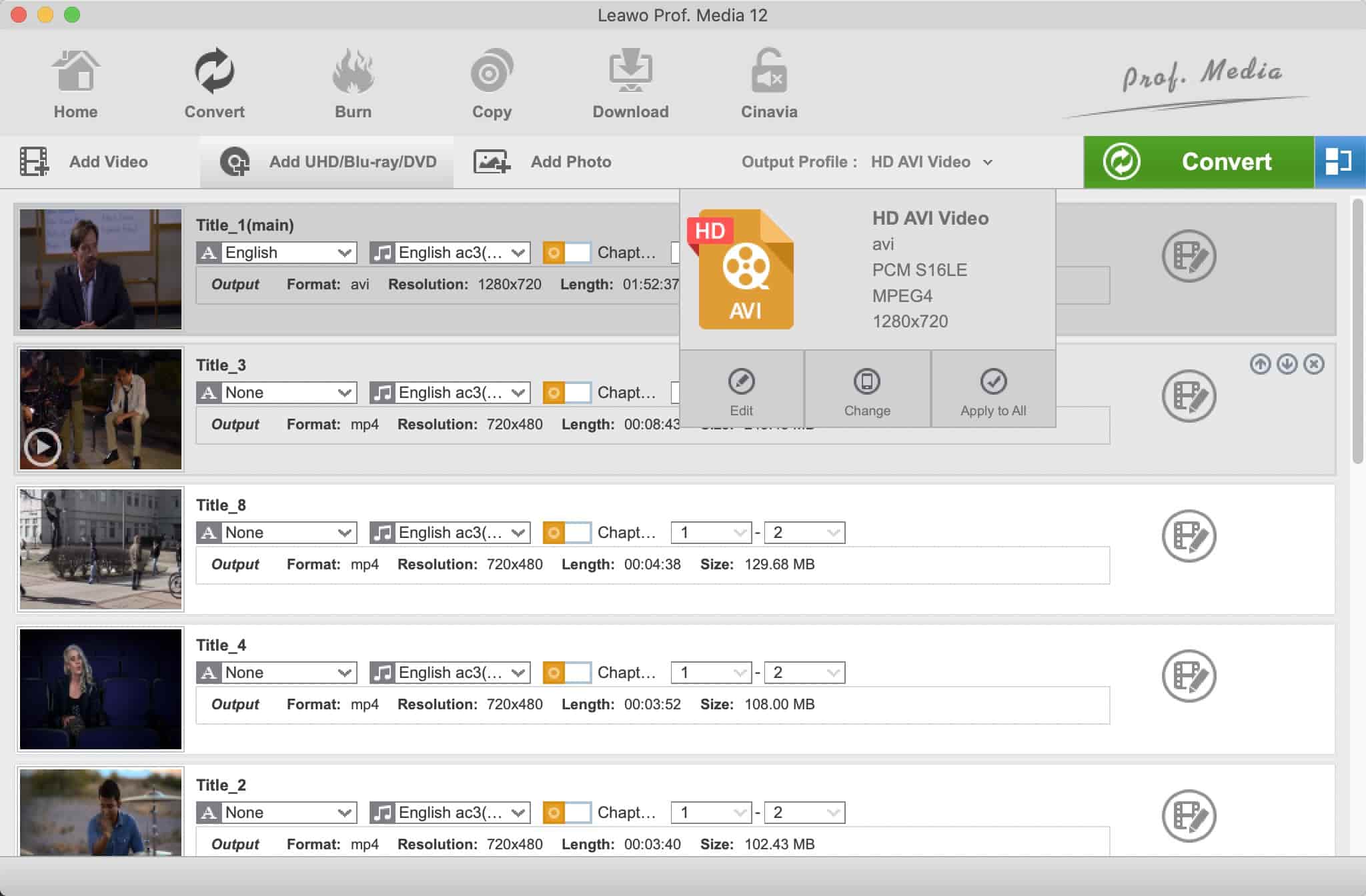Image resolution: width=1366 pixels, height=896 pixels.
Task: Open the blue merge panel icon beside Convert
Action: [x=1338, y=162]
